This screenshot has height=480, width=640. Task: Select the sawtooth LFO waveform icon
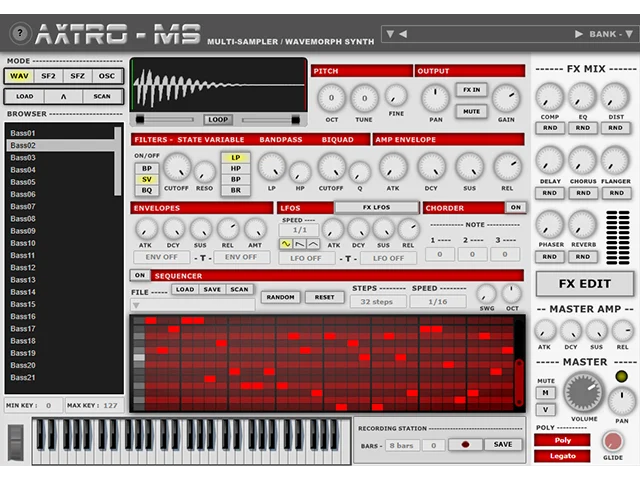click(300, 244)
